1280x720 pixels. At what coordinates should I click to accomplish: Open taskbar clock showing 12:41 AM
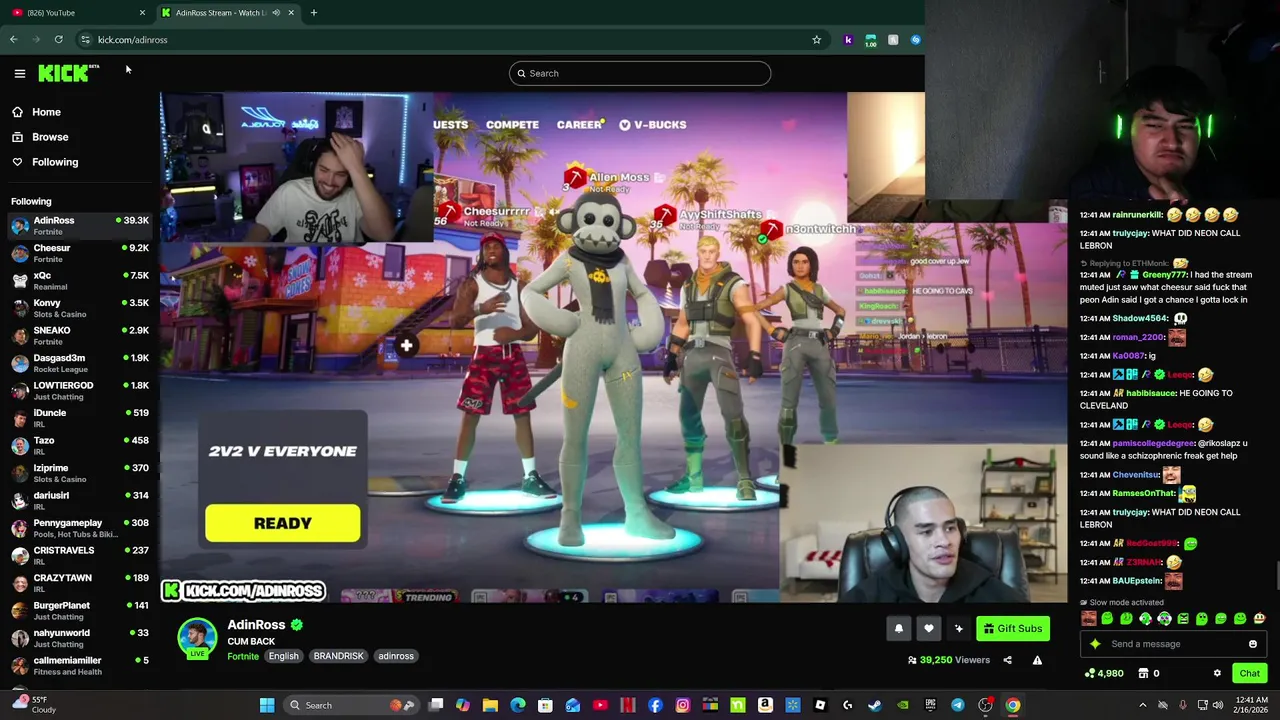pos(1250,706)
